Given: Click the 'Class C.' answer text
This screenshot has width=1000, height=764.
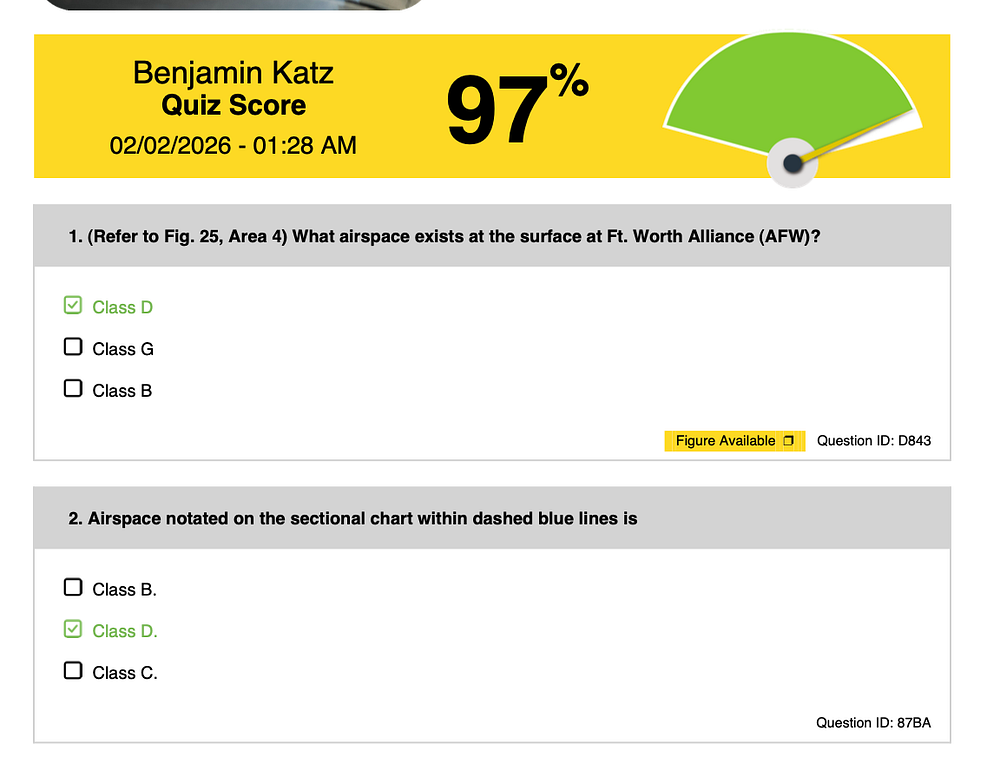Looking at the screenshot, I should 125,673.
